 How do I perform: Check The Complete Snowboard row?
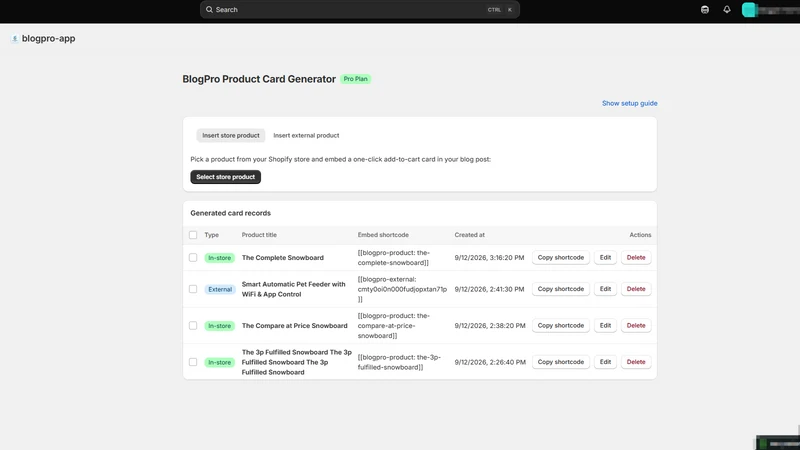pyautogui.click(x=193, y=258)
